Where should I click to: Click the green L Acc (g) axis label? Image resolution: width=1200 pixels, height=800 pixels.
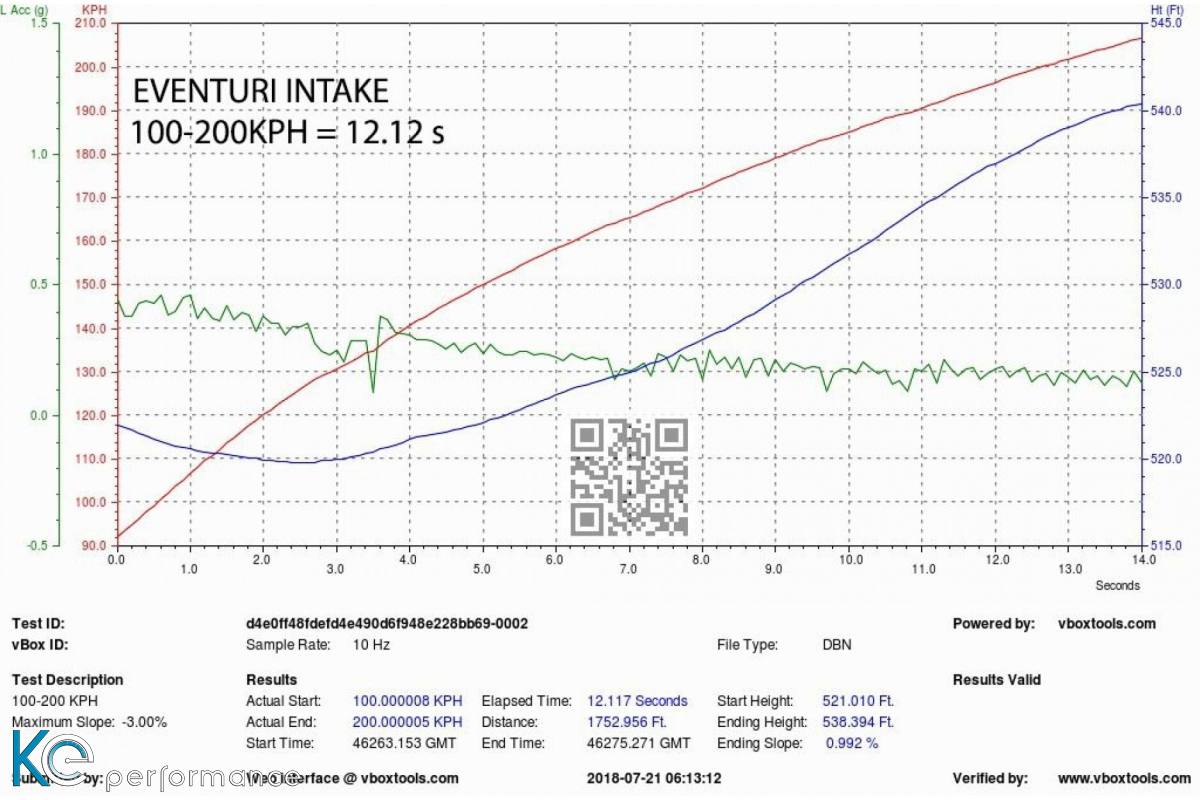pyautogui.click(x=24, y=8)
